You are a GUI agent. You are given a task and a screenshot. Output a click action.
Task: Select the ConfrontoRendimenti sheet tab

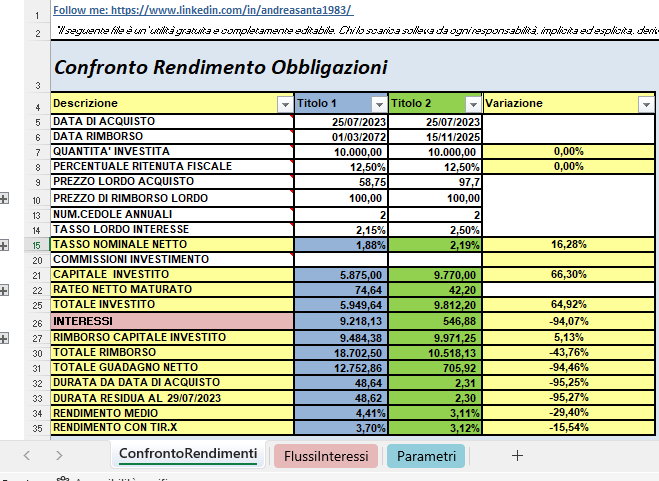(187, 455)
